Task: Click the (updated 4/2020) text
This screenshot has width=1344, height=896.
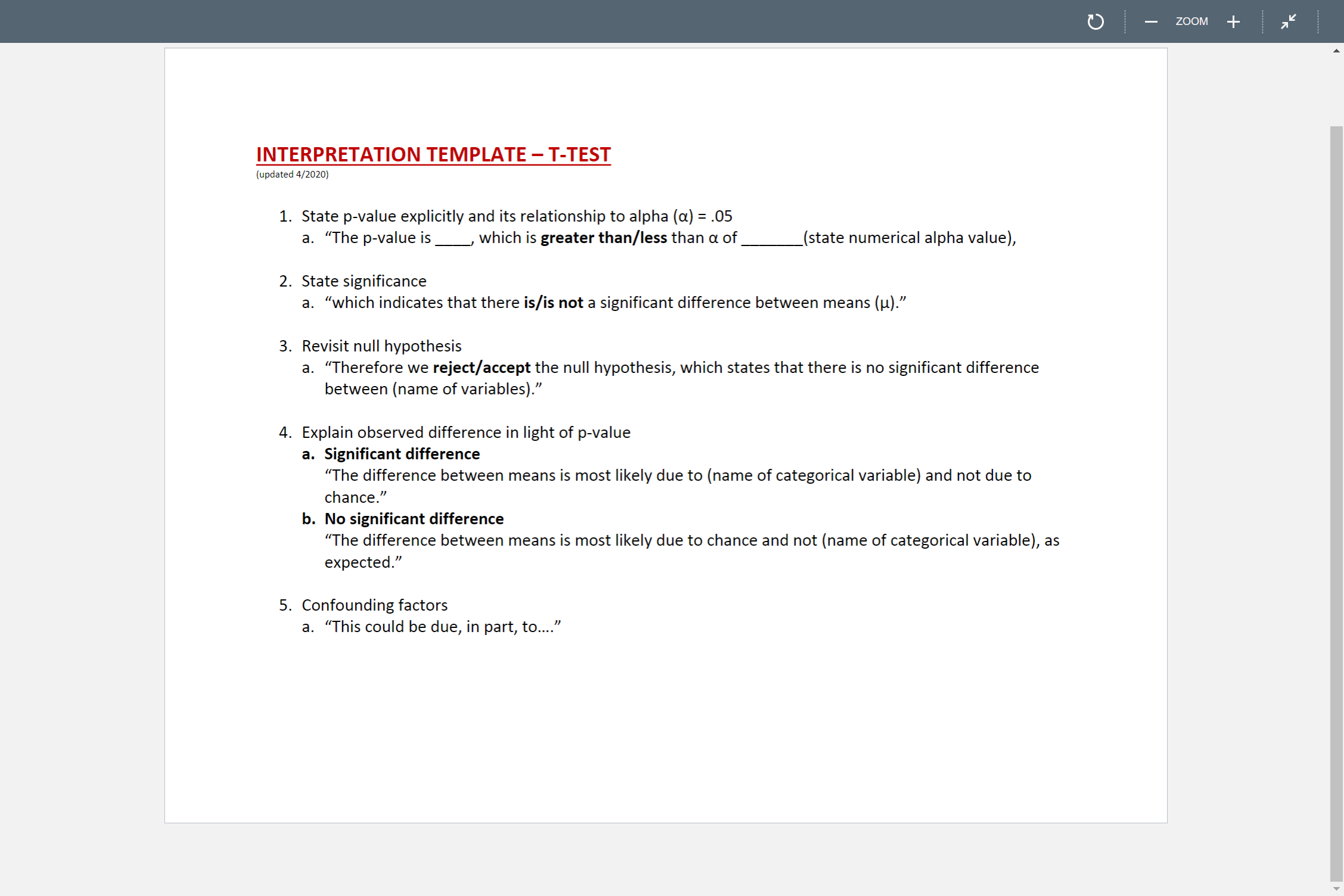Action: point(291,175)
